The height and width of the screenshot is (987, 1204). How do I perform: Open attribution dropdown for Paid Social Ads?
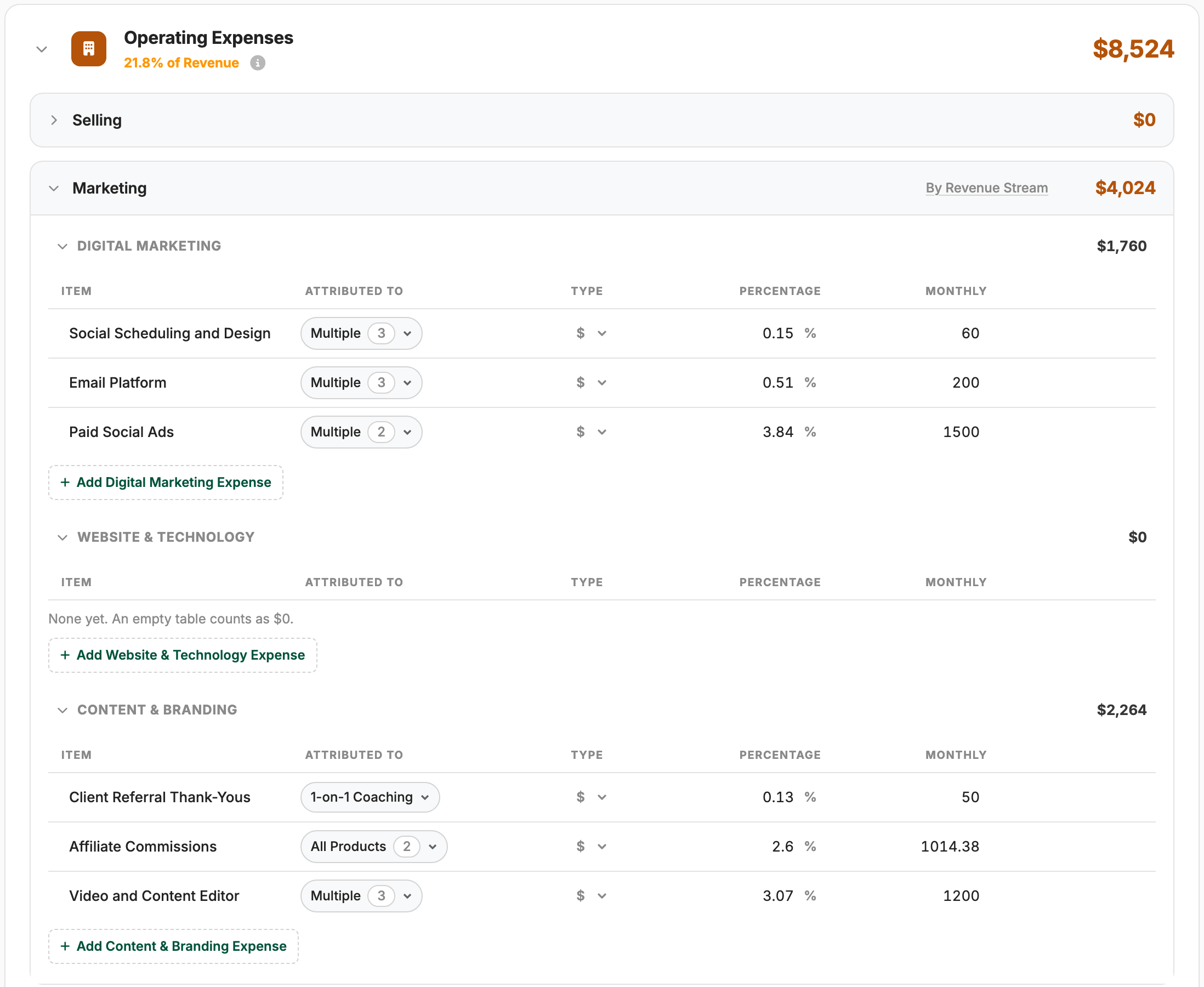point(361,432)
